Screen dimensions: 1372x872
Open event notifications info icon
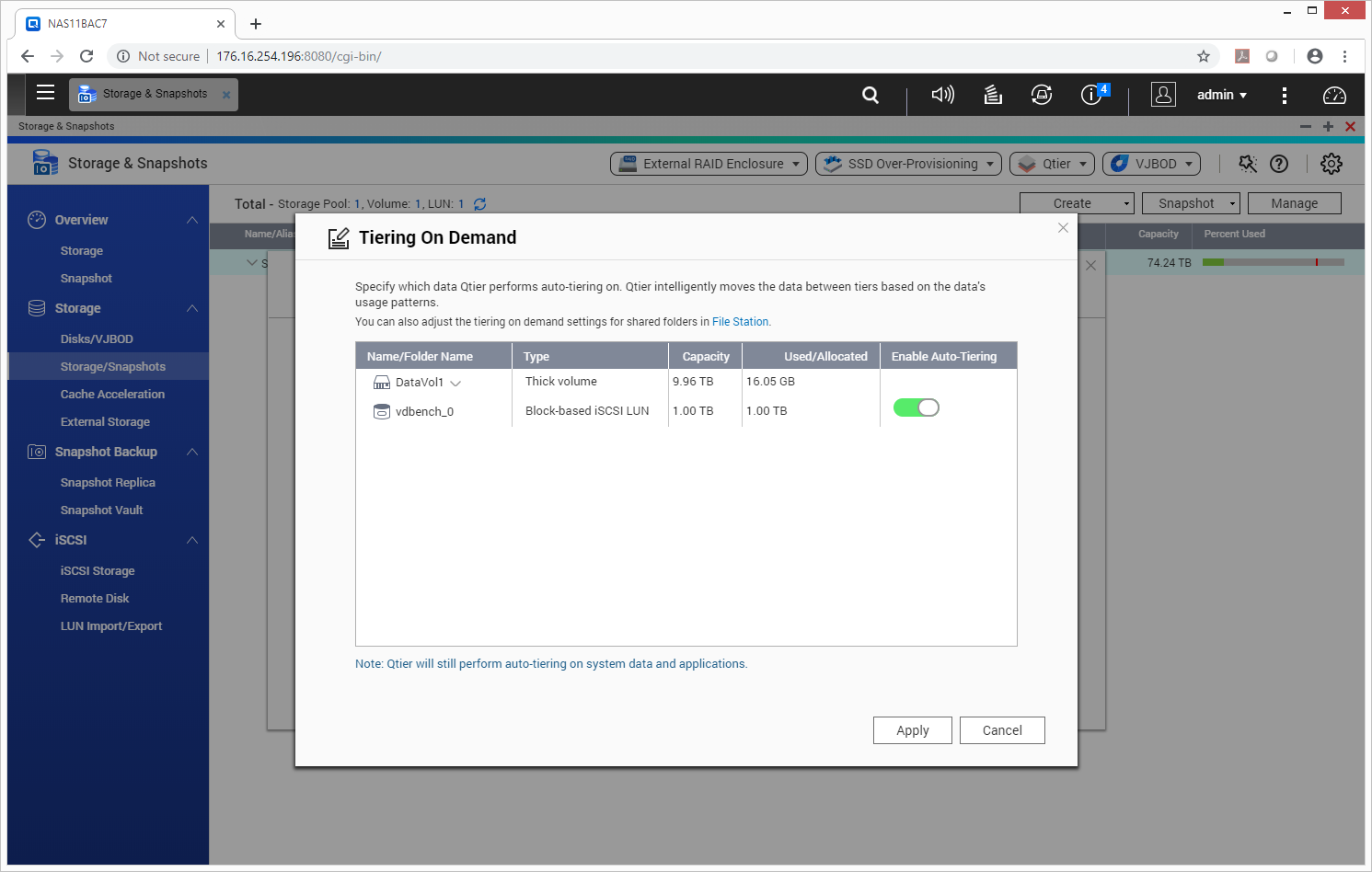1093,94
